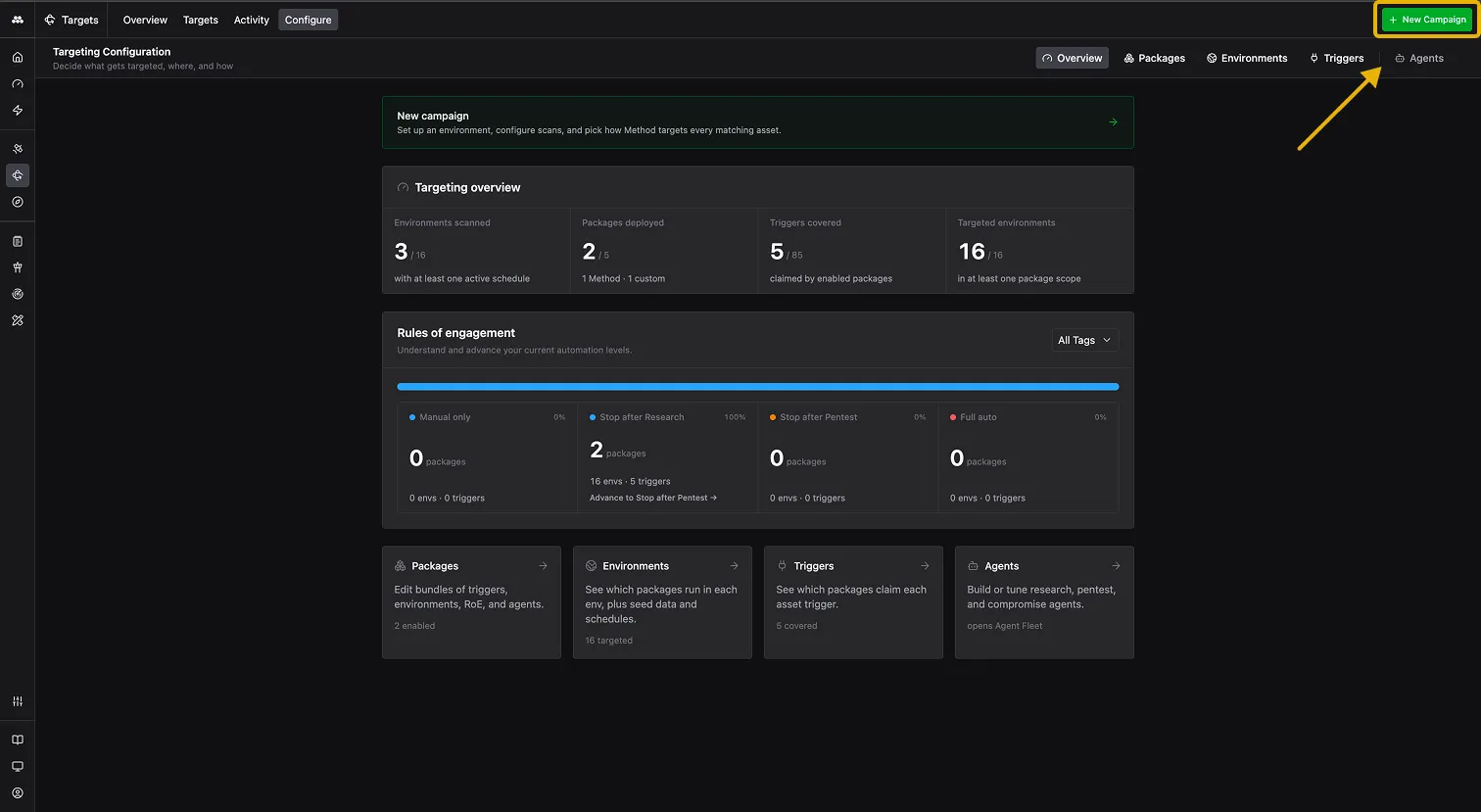Click the monitor icon in the sidebar
Viewport: 1481px width, 812px height.
[x=18, y=767]
